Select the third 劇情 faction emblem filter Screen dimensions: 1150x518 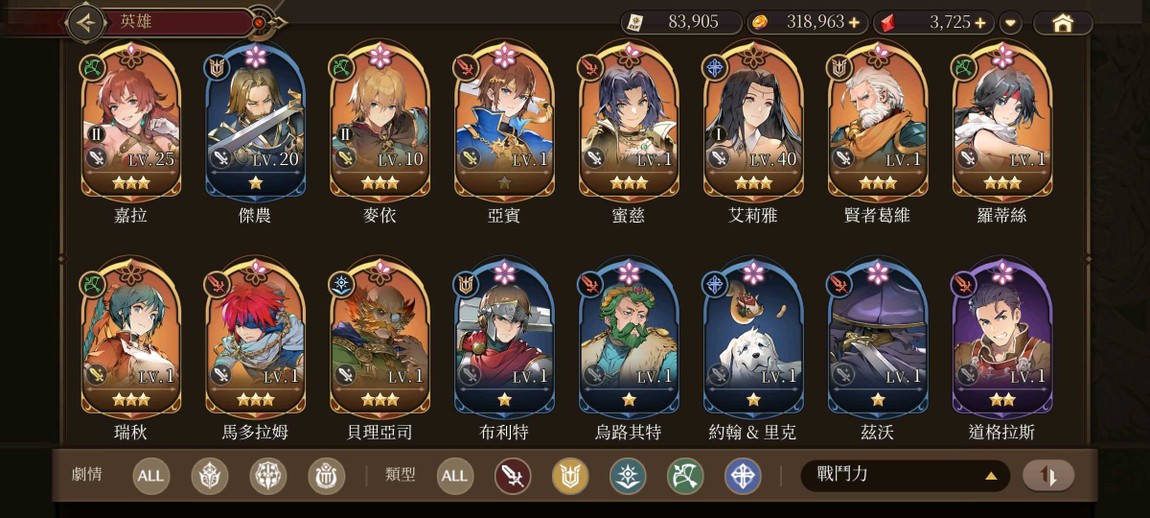coord(326,476)
